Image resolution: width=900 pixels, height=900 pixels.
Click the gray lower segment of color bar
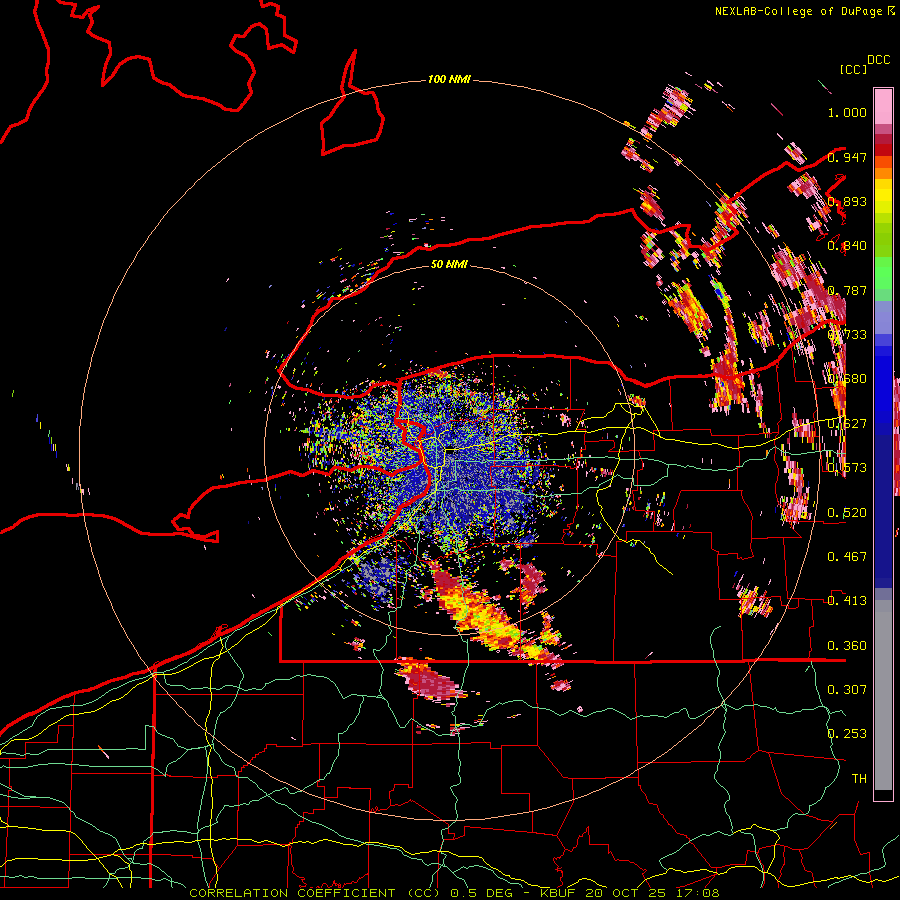pyautogui.click(x=883, y=695)
